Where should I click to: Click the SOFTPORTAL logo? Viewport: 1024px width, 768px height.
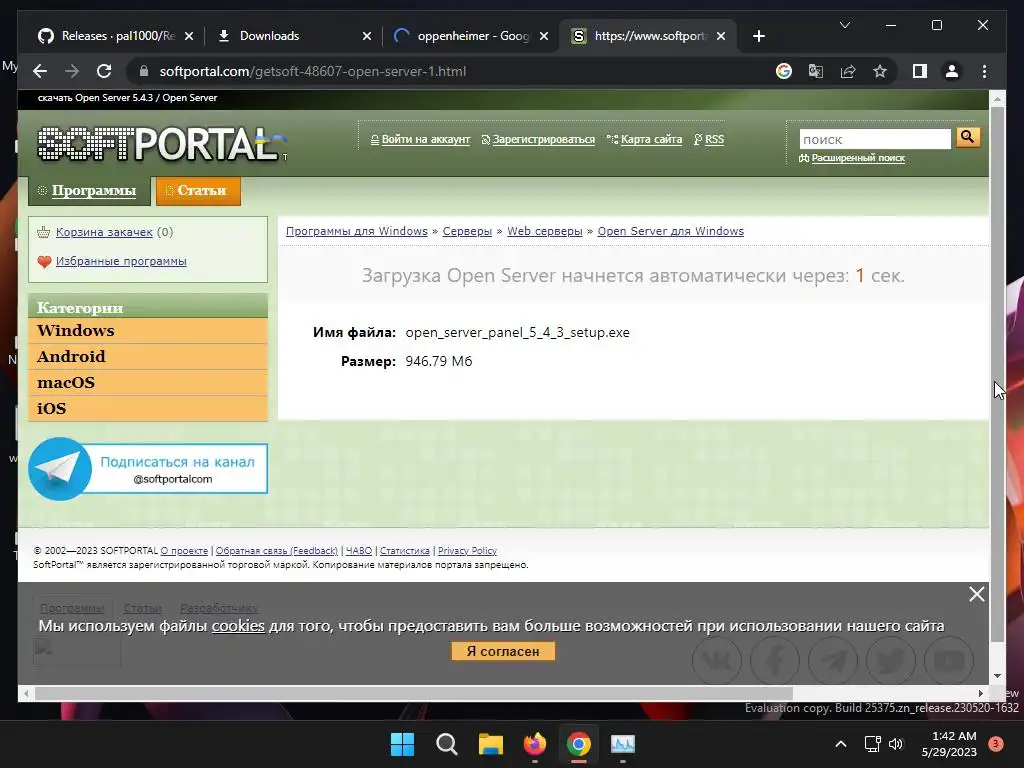click(x=162, y=144)
